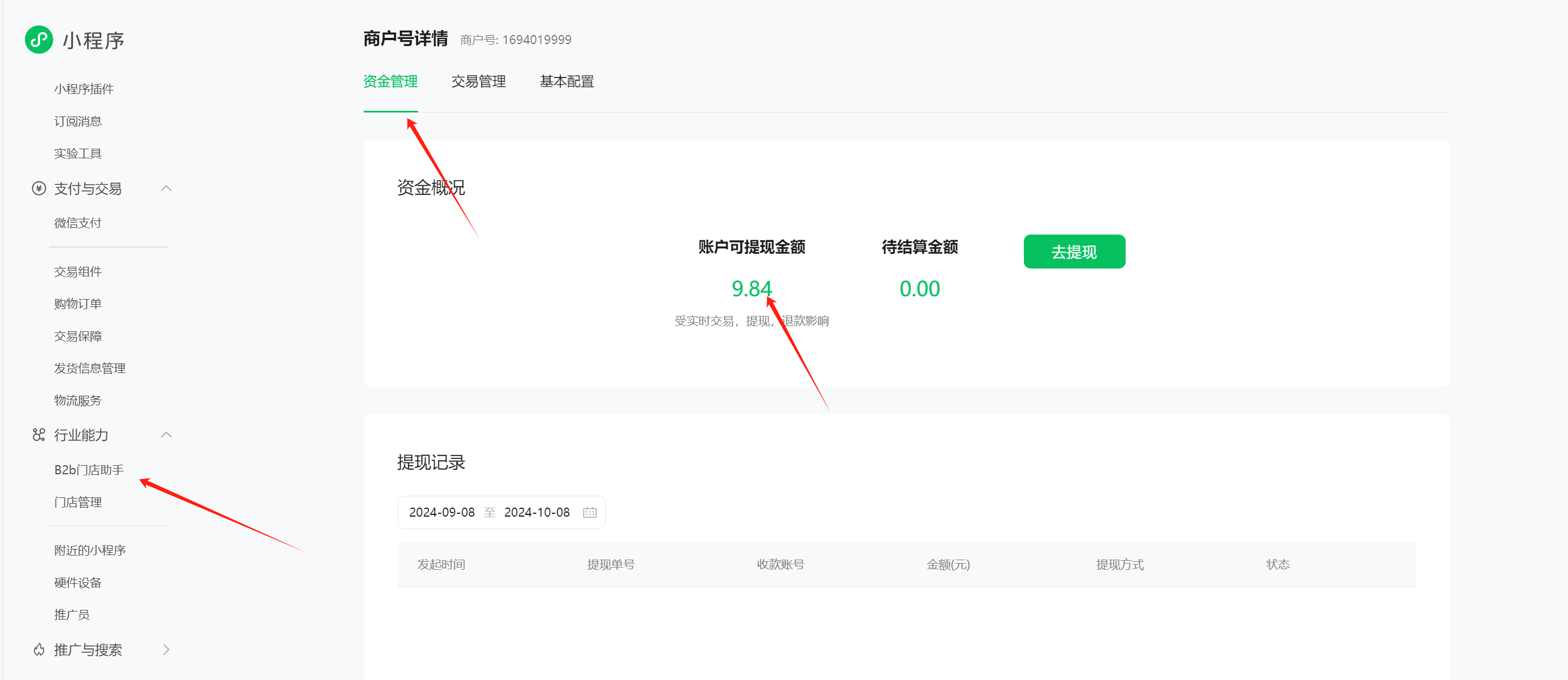The image size is (1568, 680).
Task: Click the 去提现 button
Action: [1074, 251]
